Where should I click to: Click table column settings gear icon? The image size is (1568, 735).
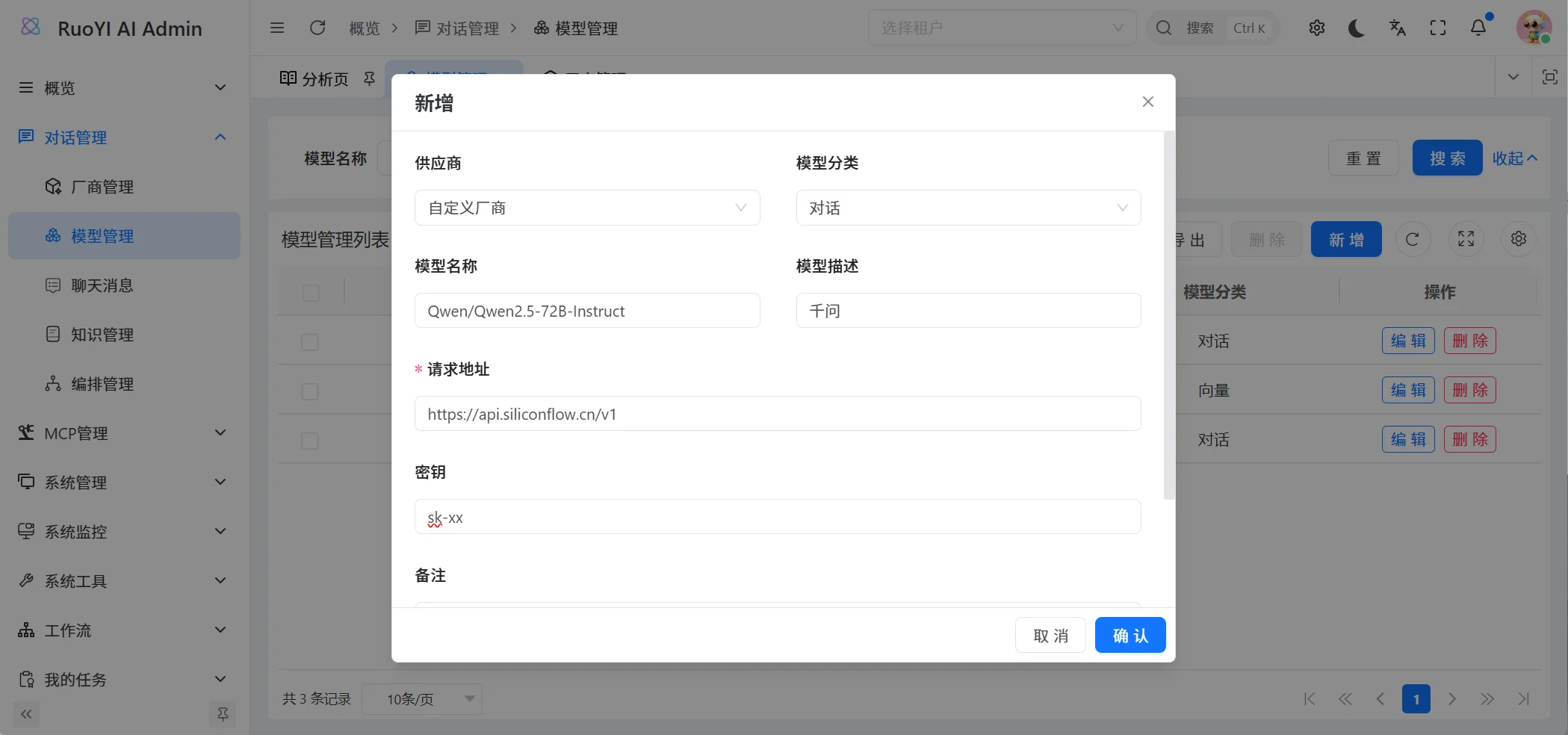(x=1518, y=239)
